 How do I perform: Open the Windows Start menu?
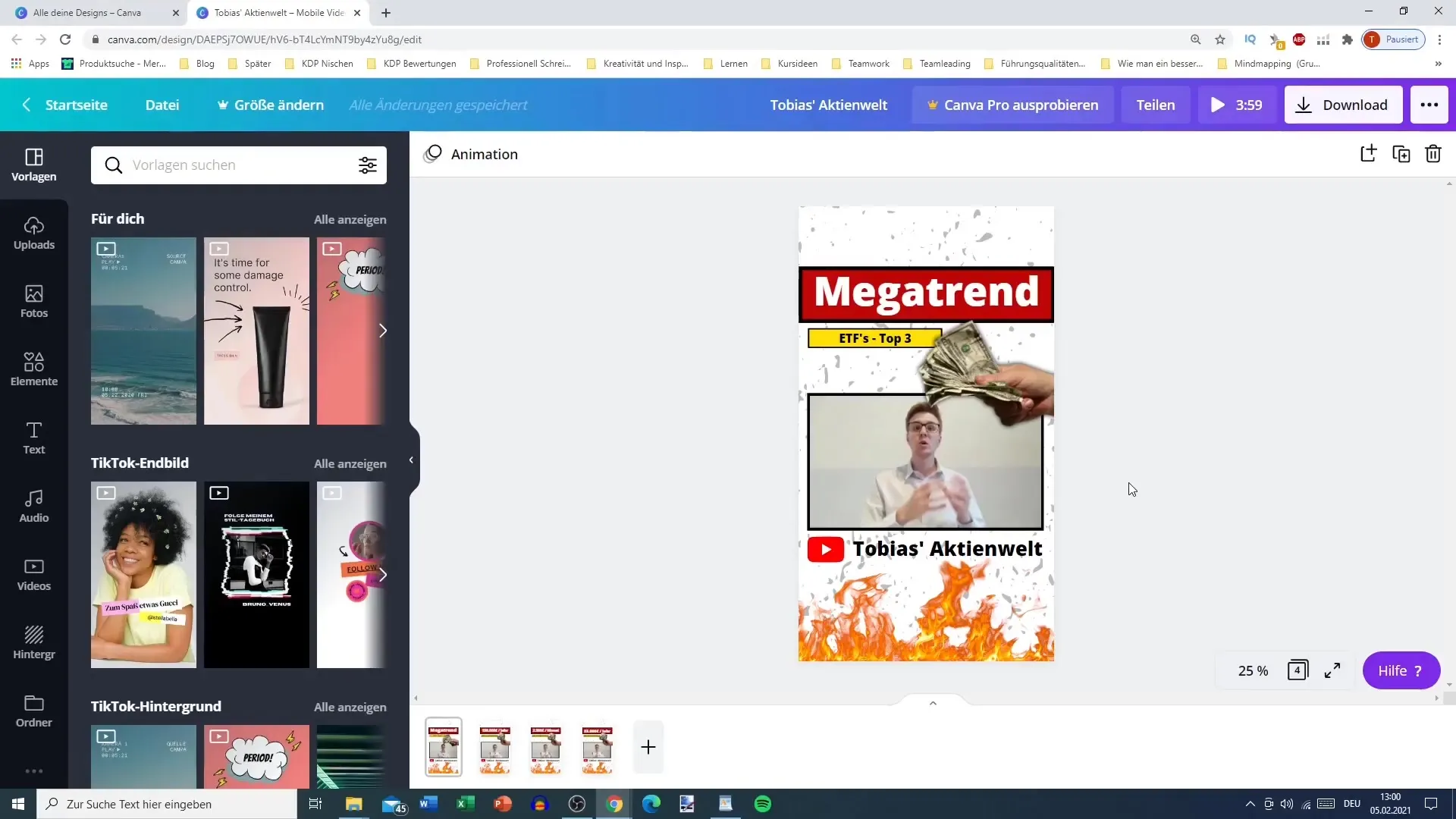pyautogui.click(x=18, y=804)
